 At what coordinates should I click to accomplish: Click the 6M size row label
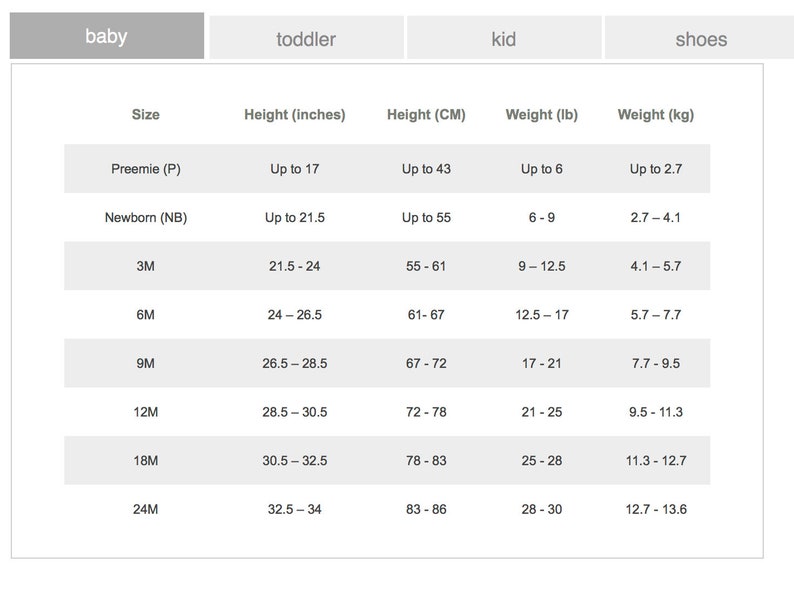(146, 315)
